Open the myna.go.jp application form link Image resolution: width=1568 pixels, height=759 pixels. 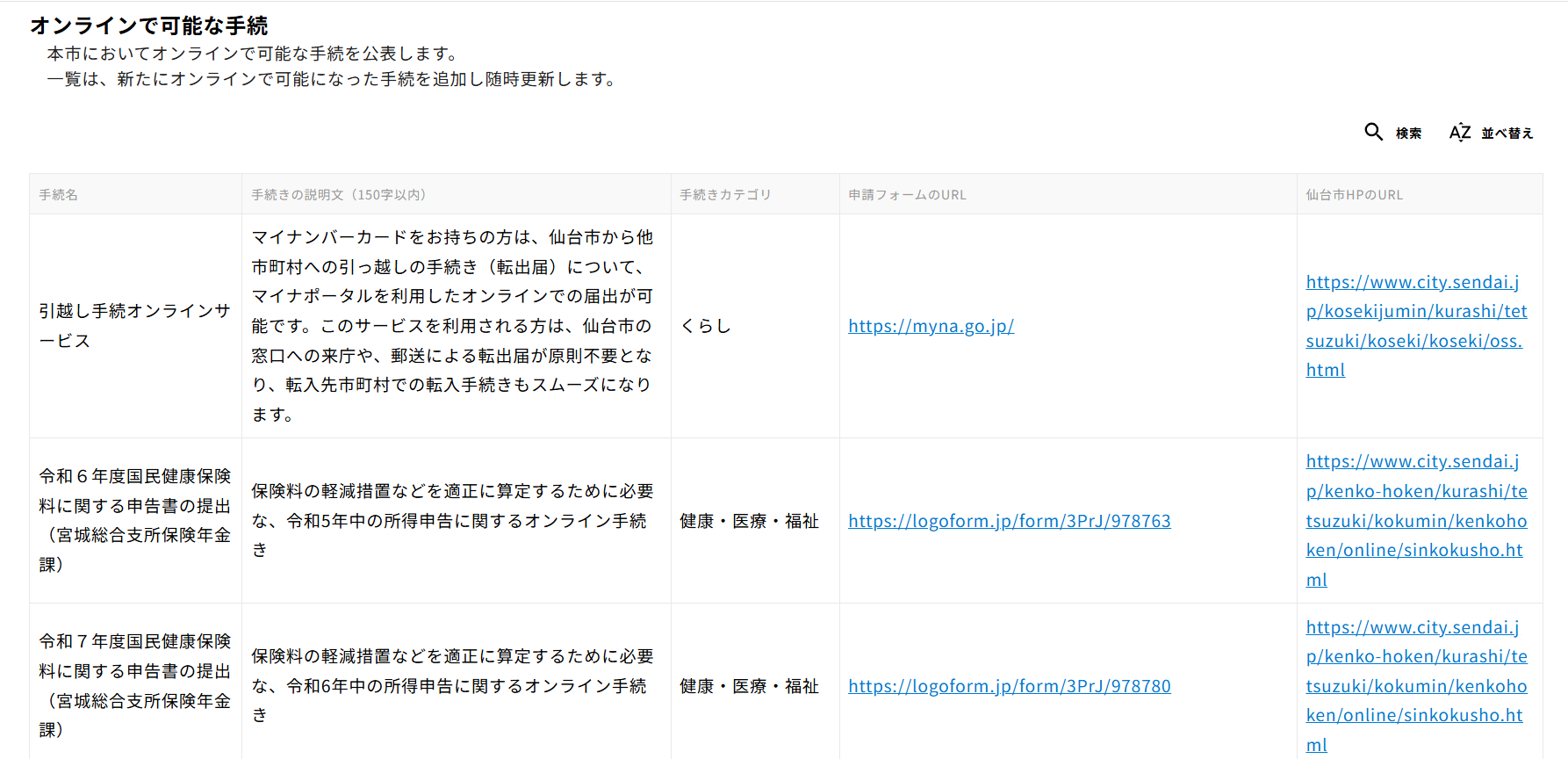coord(931,326)
